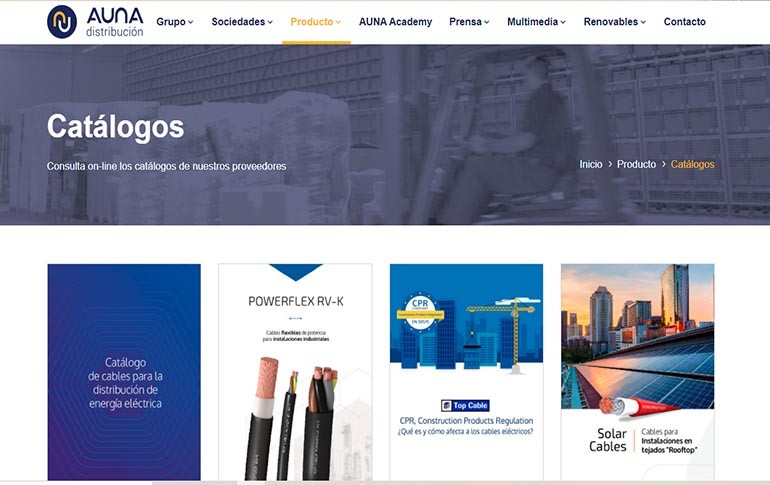Expand the Grupo dropdown menu

175,22
